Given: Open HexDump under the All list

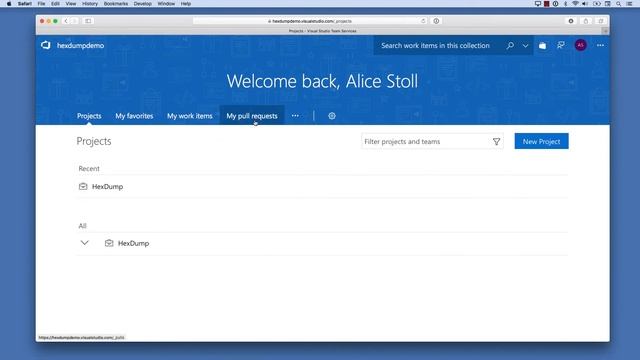Looking at the screenshot, I should tap(133, 243).
